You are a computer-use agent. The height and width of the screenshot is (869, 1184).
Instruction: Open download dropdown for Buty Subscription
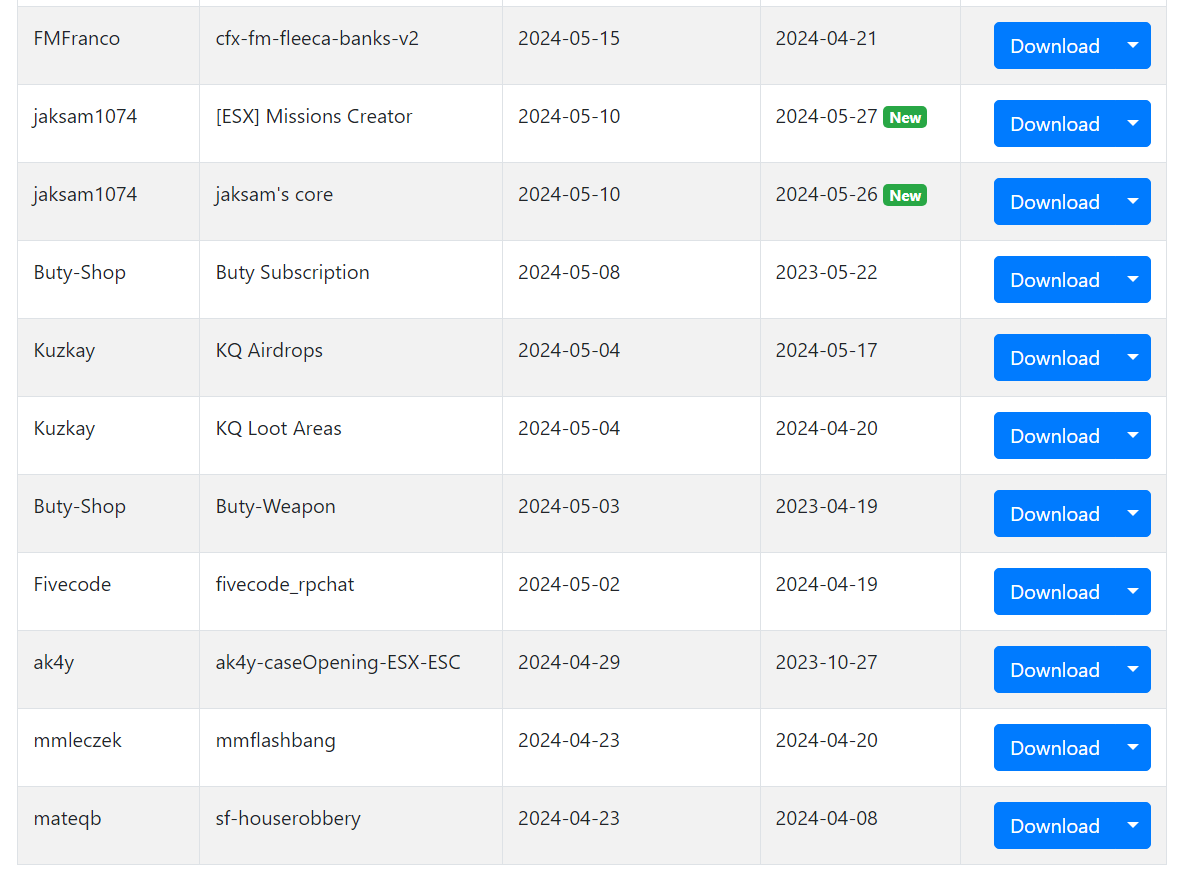[x=1133, y=280]
